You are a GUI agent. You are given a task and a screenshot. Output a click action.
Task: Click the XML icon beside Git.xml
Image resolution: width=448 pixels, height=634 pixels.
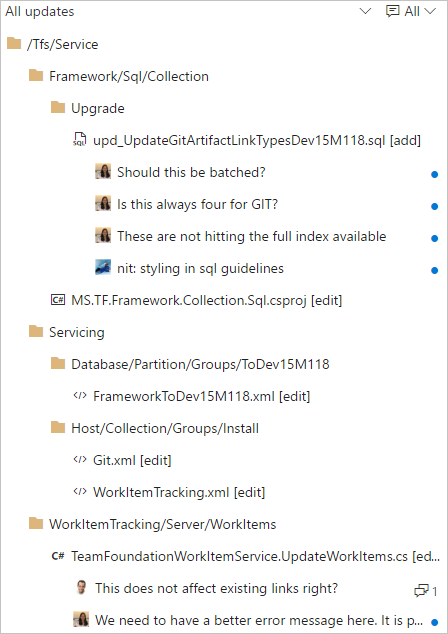(x=80, y=460)
